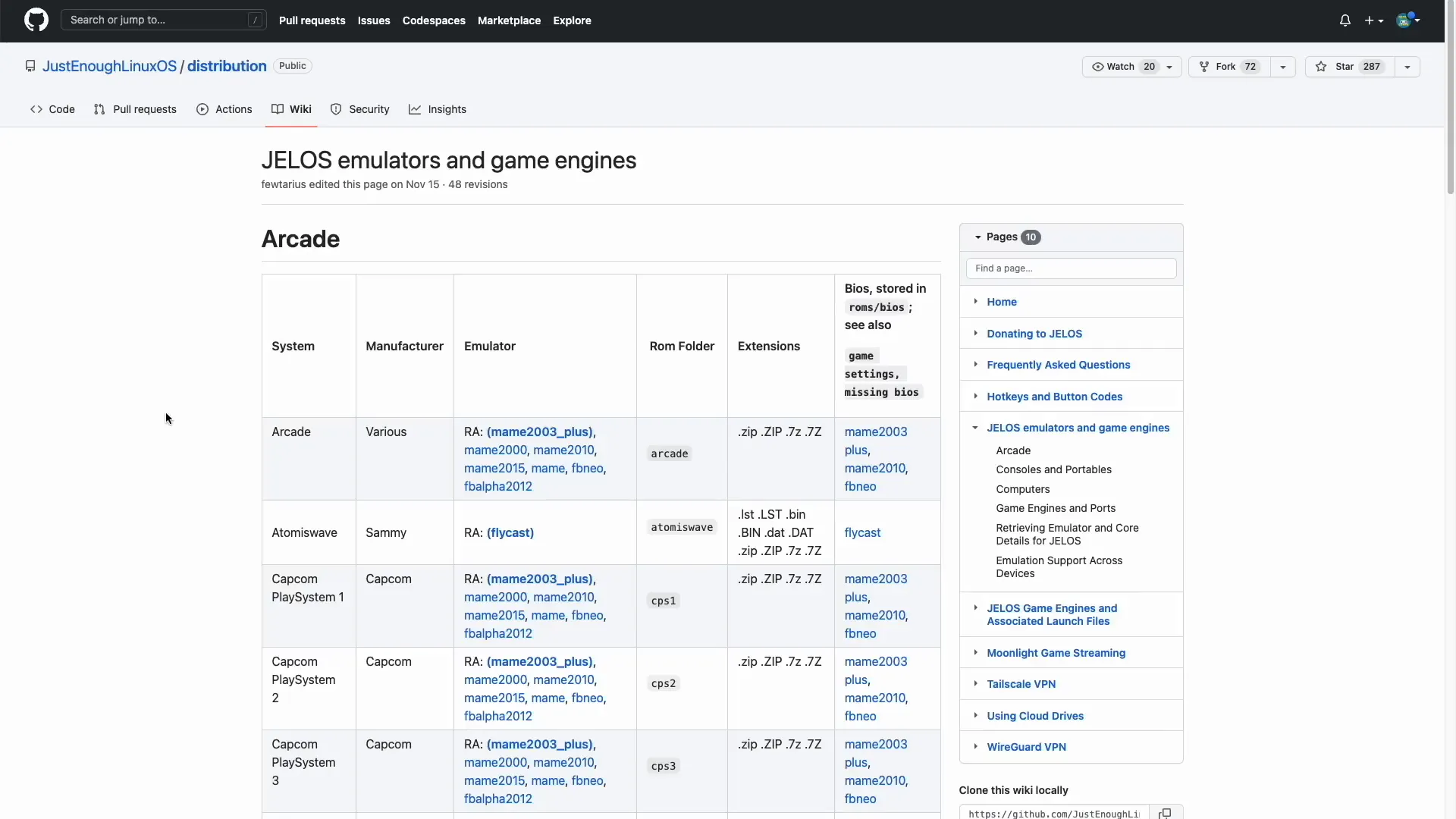Image resolution: width=1456 pixels, height=819 pixels.
Task: Open the create new plus menu
Action: click(1374, 20)
